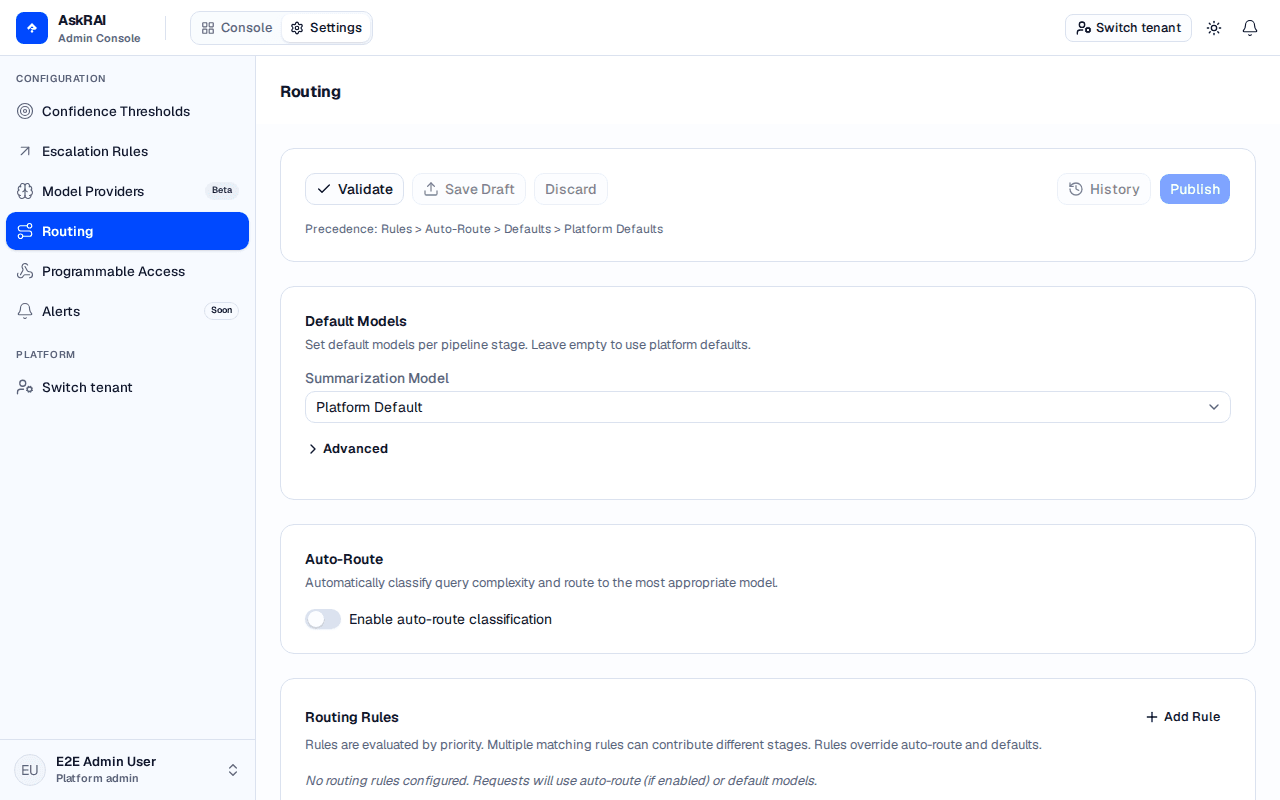Click the Save Draft upload icon

pos(431,189)
